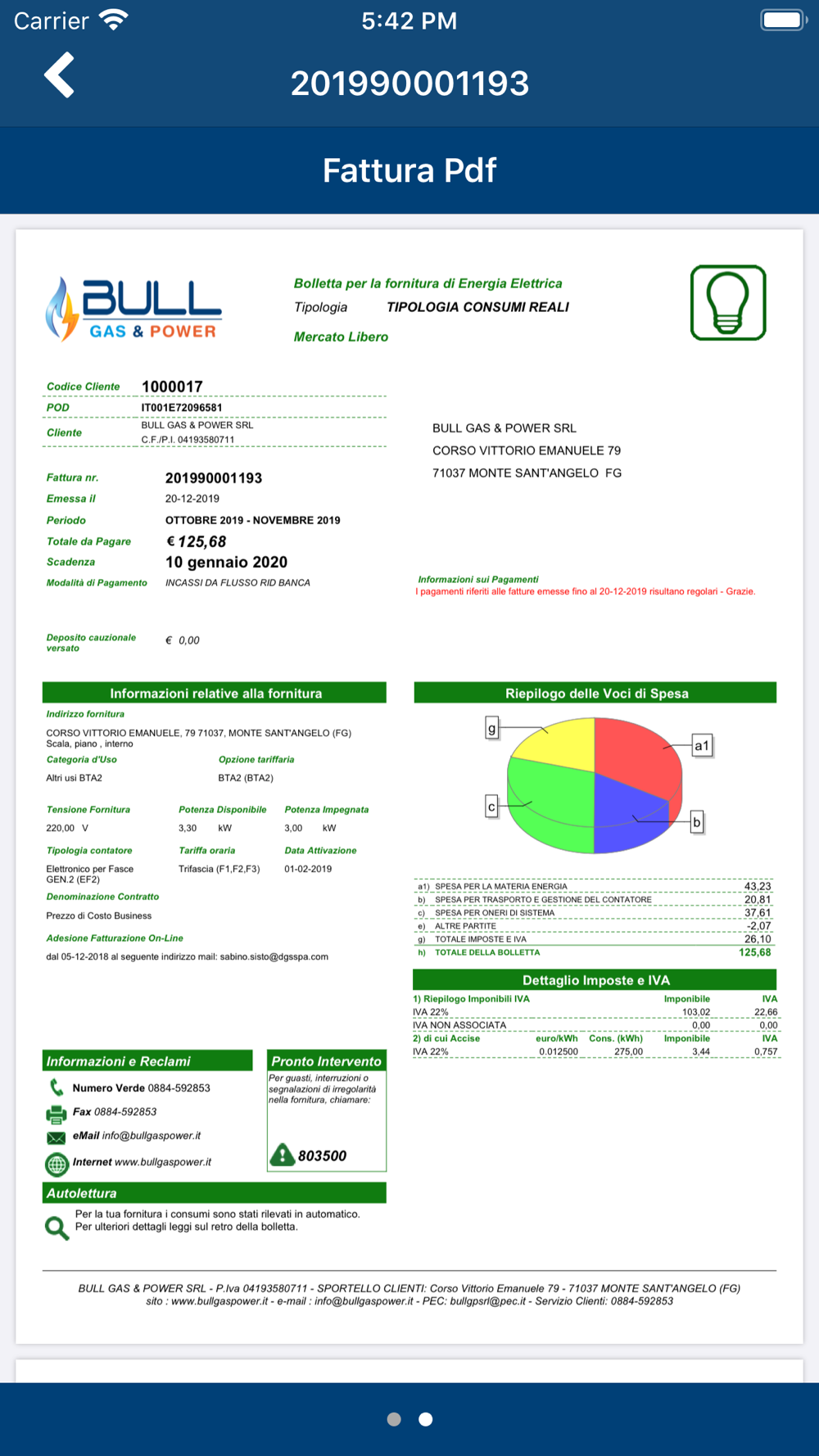This screenshot has width=819, height=1456.
Task: Tap the battery indicator
Action: tap(784, 20)
